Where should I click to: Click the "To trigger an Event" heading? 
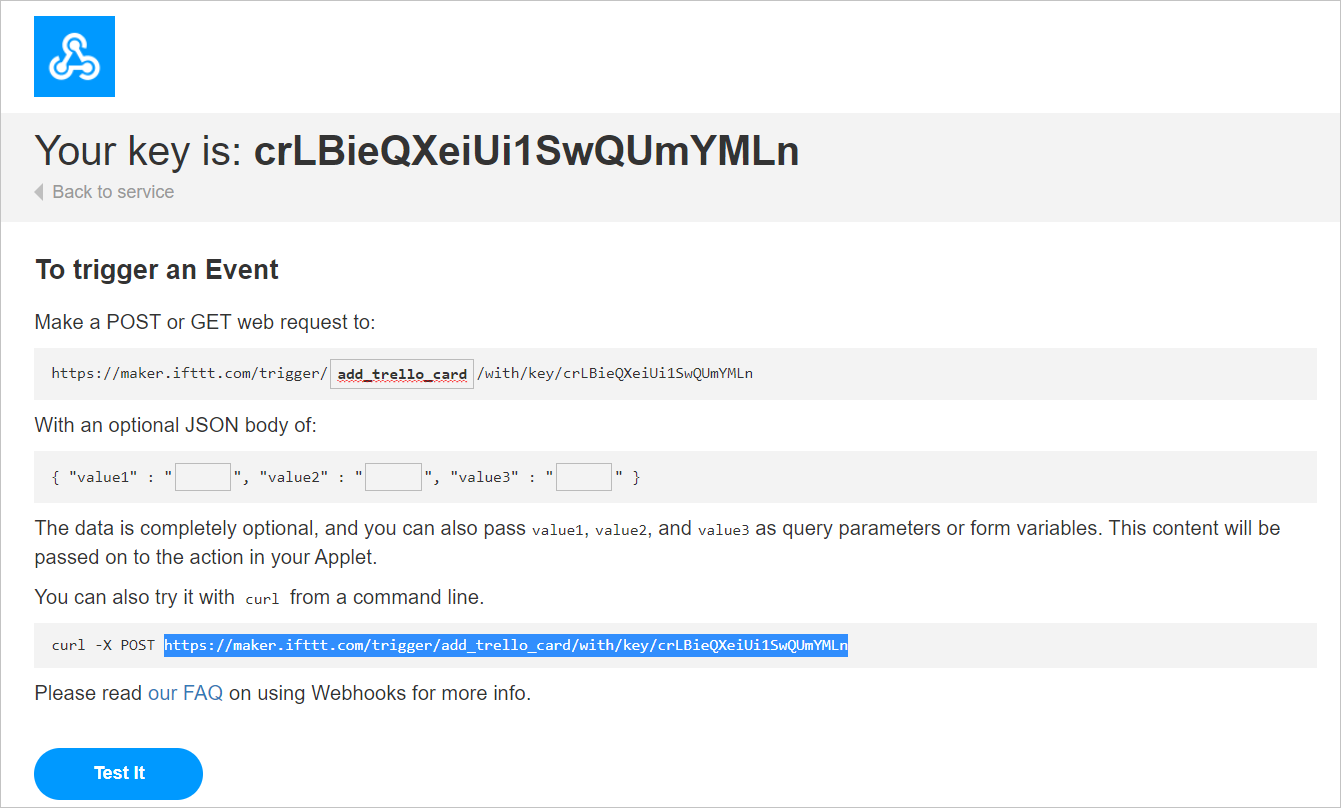(157, 270)
